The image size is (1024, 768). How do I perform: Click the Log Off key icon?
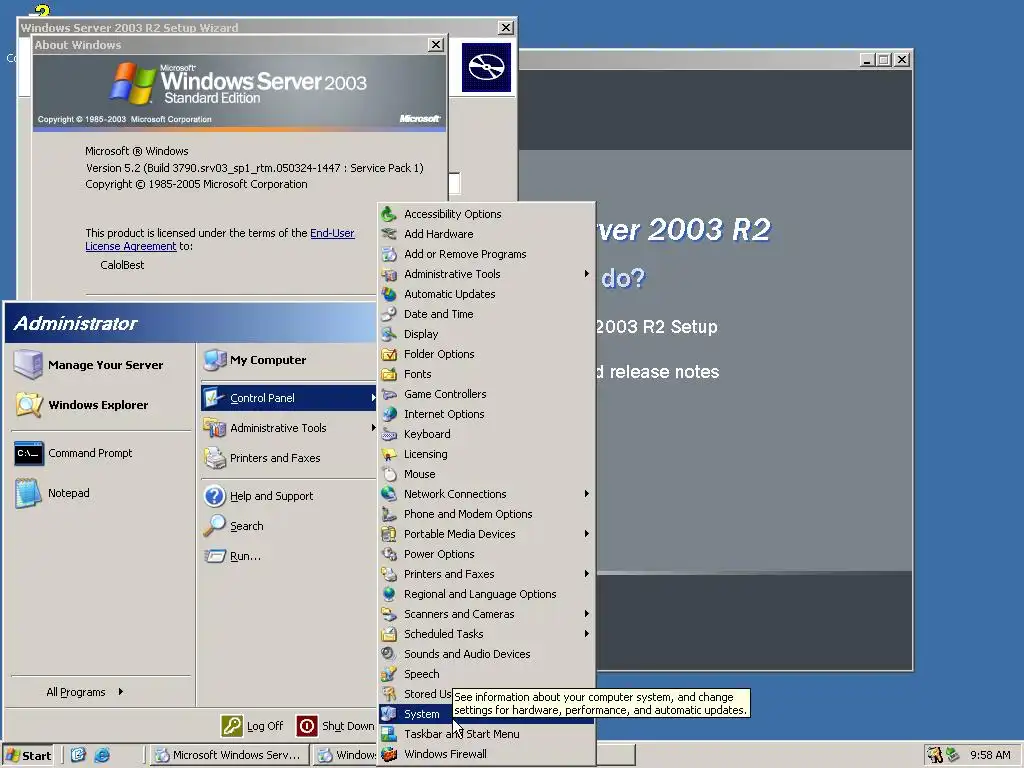pos(232,726)
